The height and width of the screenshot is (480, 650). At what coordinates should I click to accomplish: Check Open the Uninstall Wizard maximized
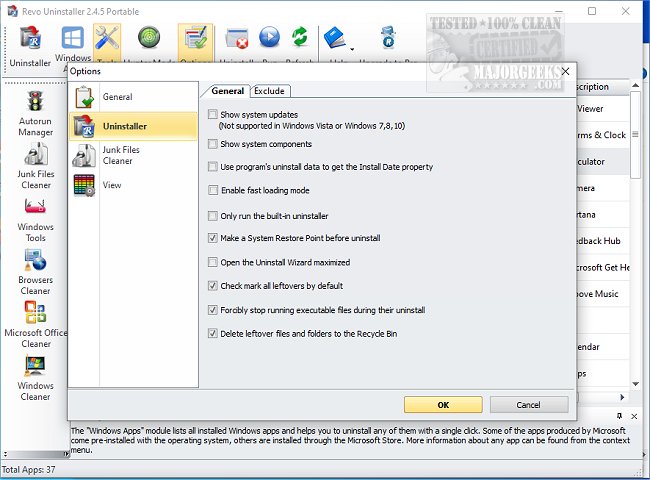213,262
